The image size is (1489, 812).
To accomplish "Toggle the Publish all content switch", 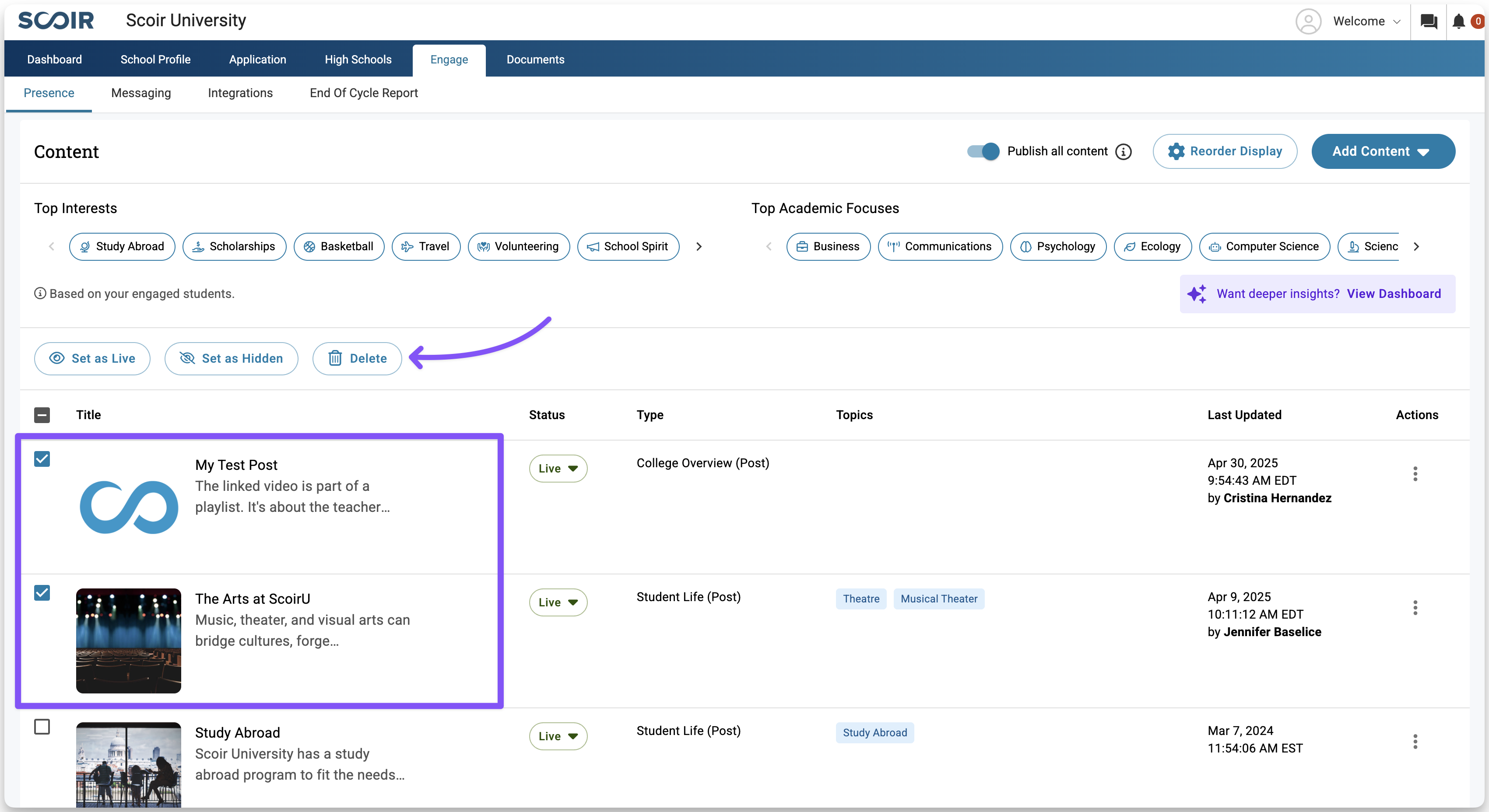I will click(983, 151).
